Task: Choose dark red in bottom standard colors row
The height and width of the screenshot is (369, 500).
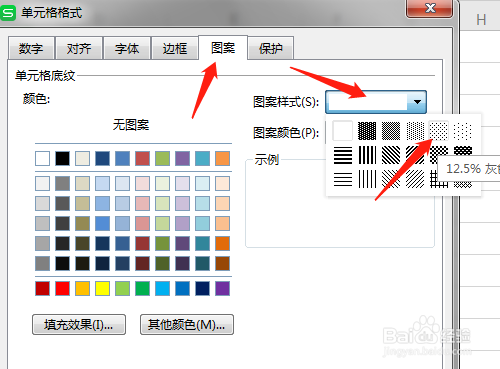Action: click(42, 288)
